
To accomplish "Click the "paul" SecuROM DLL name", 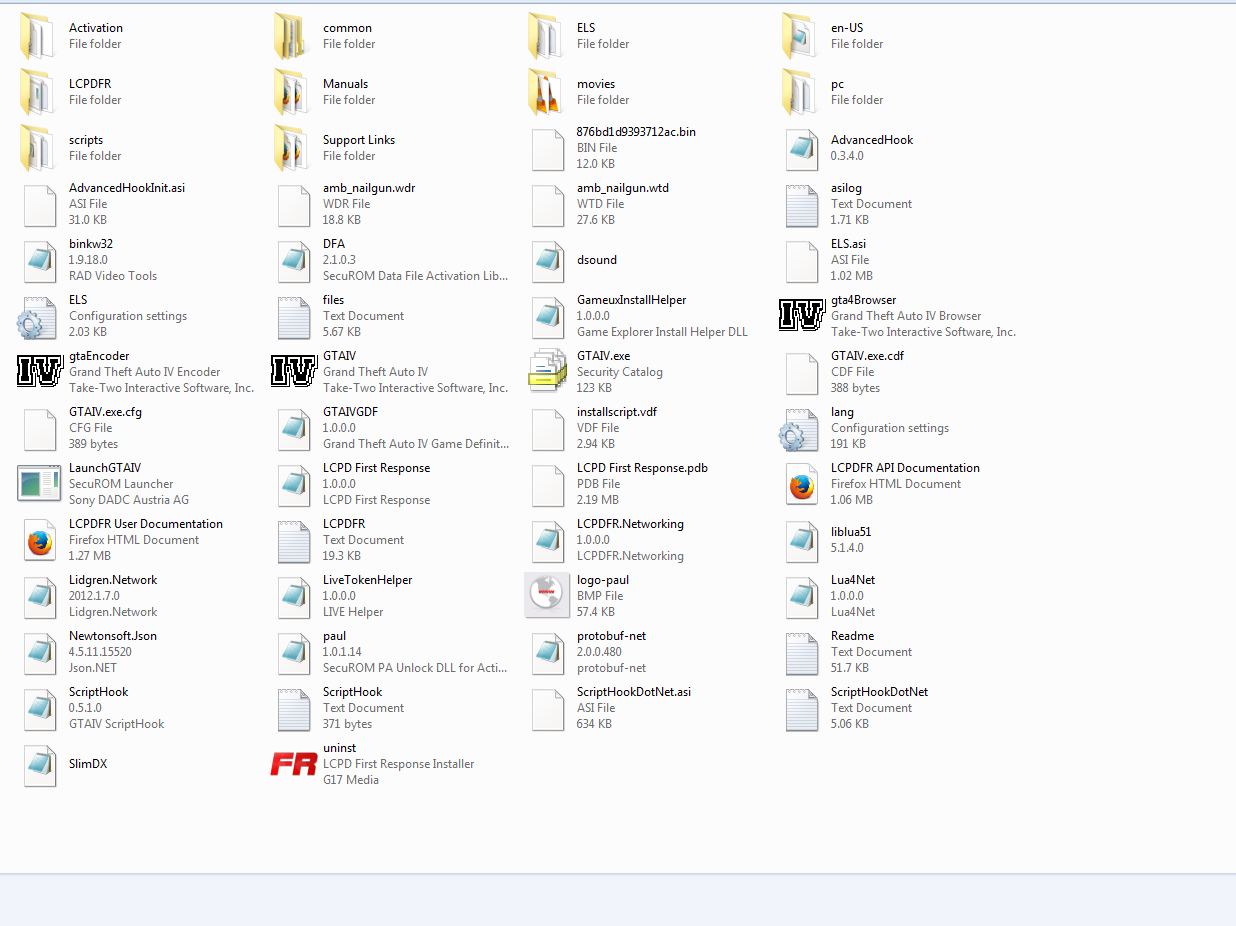I will point(335,636).
